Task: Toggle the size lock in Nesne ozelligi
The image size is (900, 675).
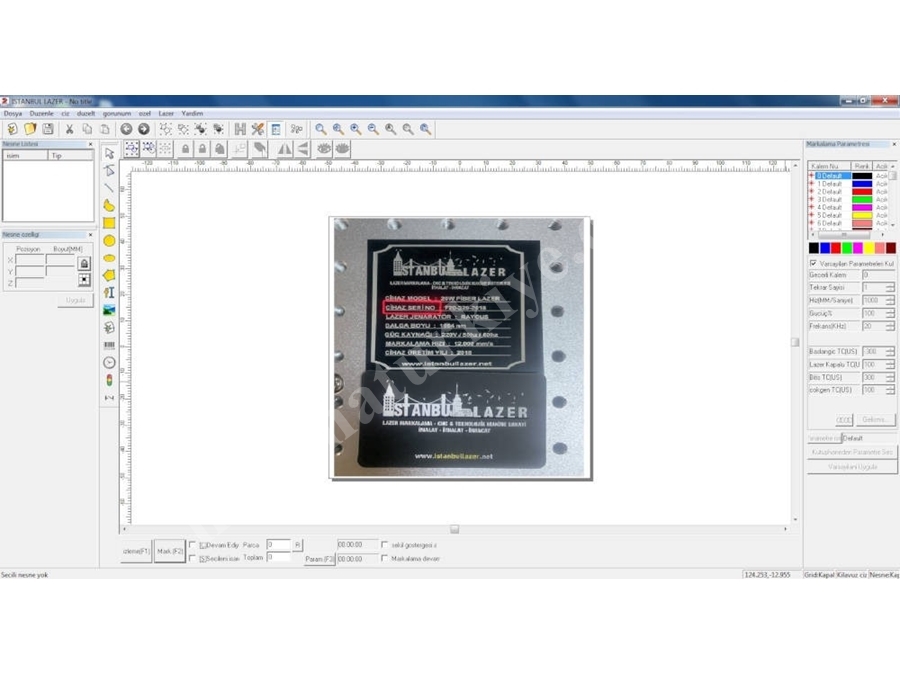Action: click(x=84, y=263)
